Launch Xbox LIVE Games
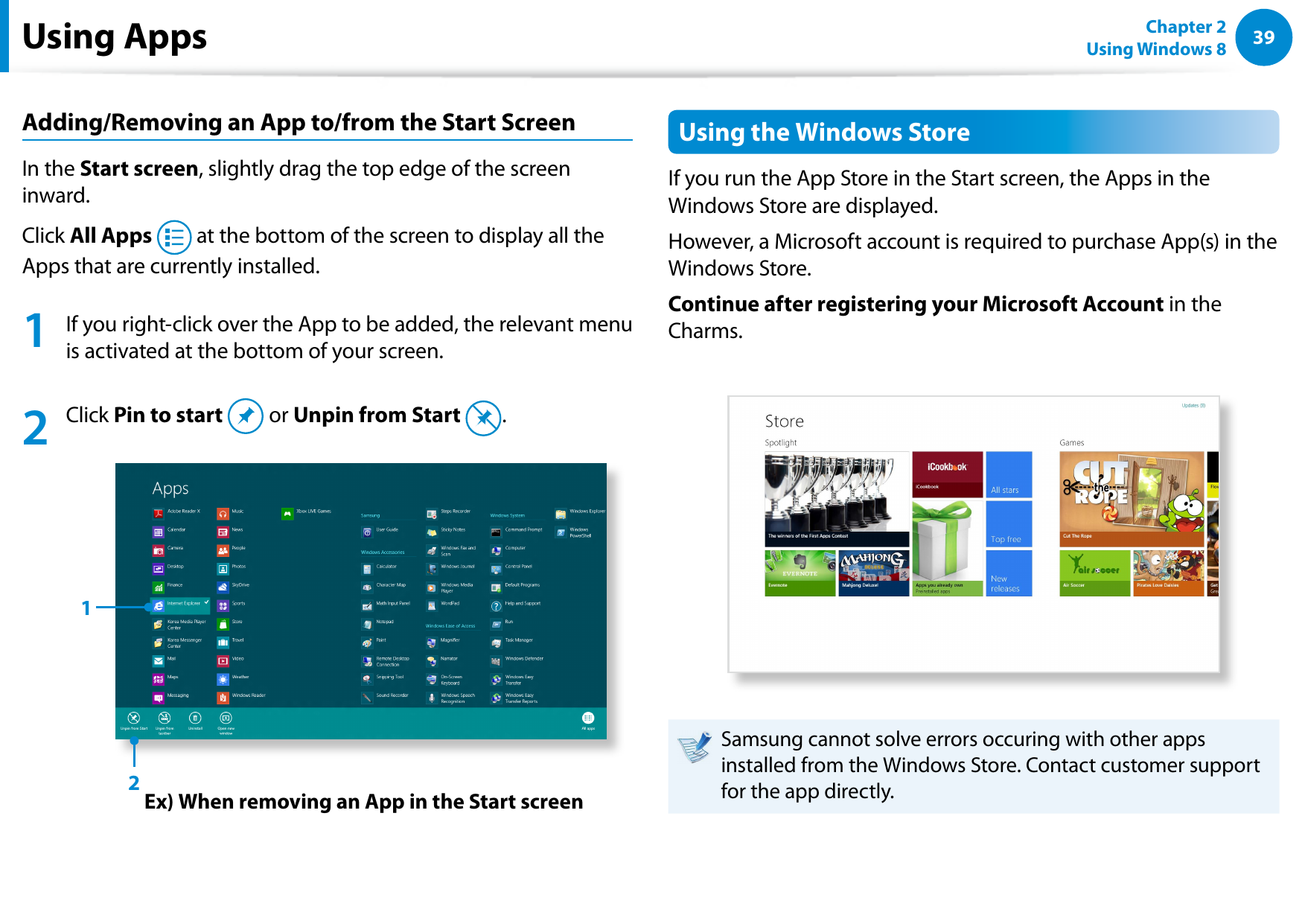1302x924 pixels. (x=307, y=512)
